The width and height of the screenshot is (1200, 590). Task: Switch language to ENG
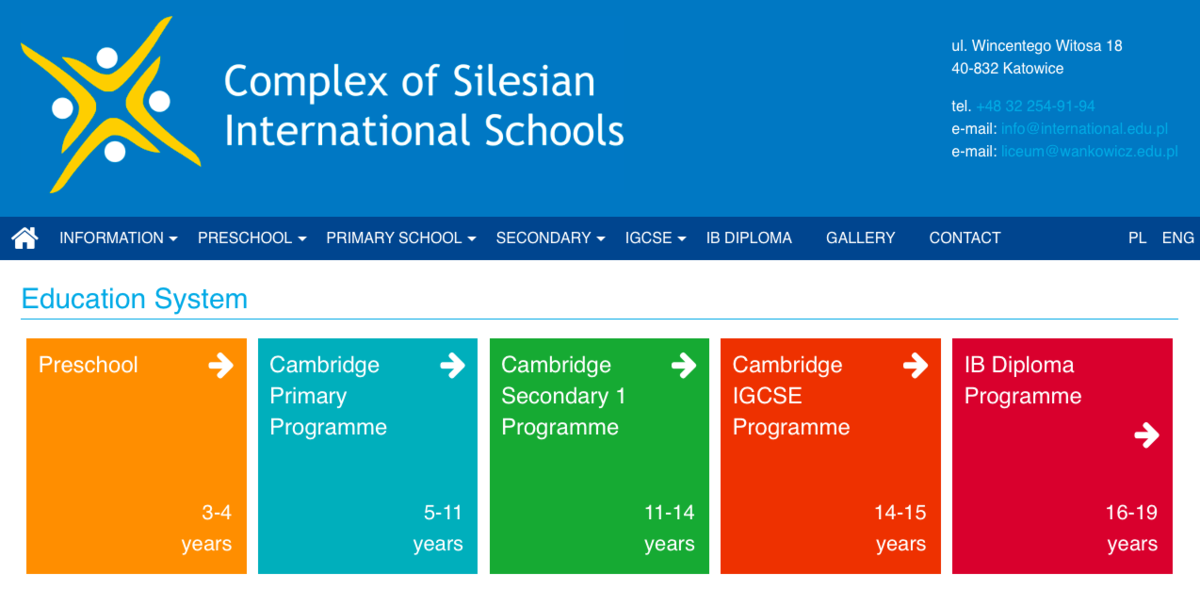(1178, 238)
